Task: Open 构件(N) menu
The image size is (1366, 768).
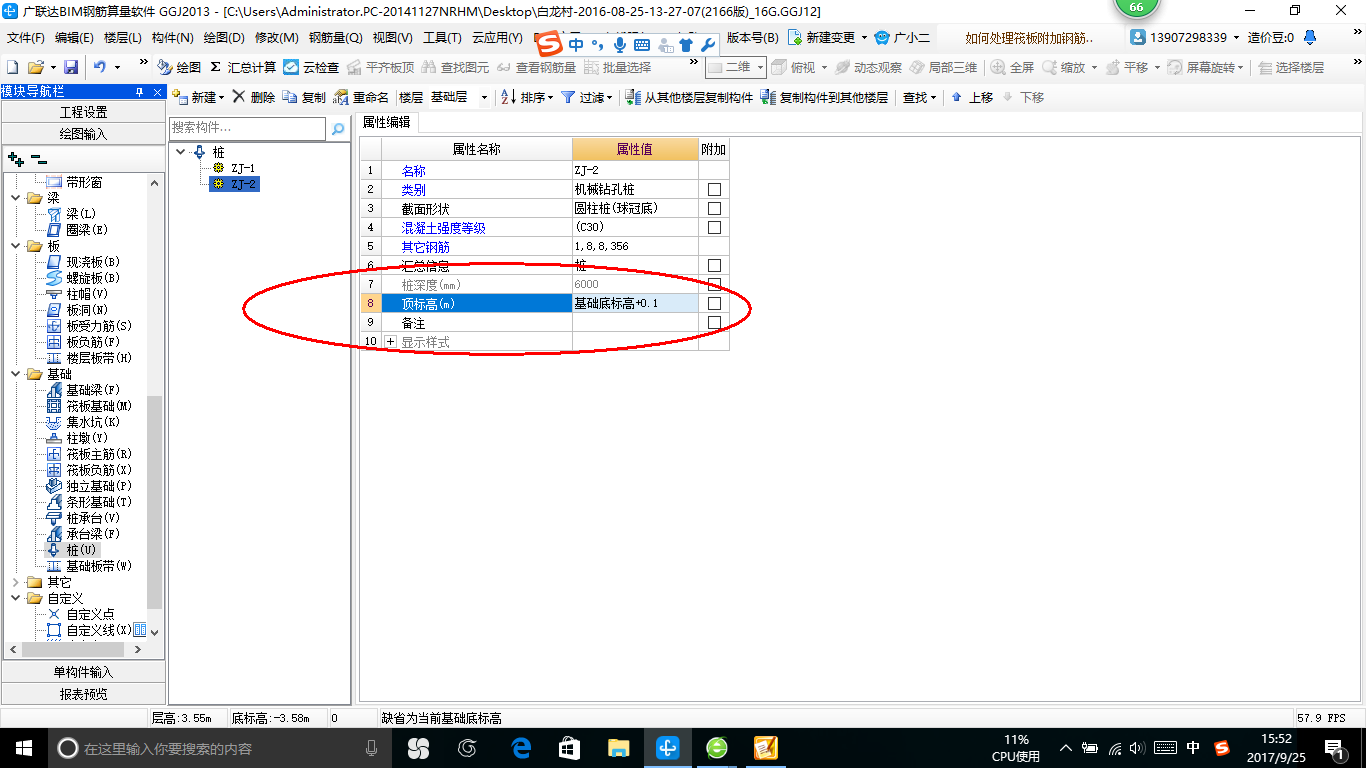Action: [x=172, y=38]
